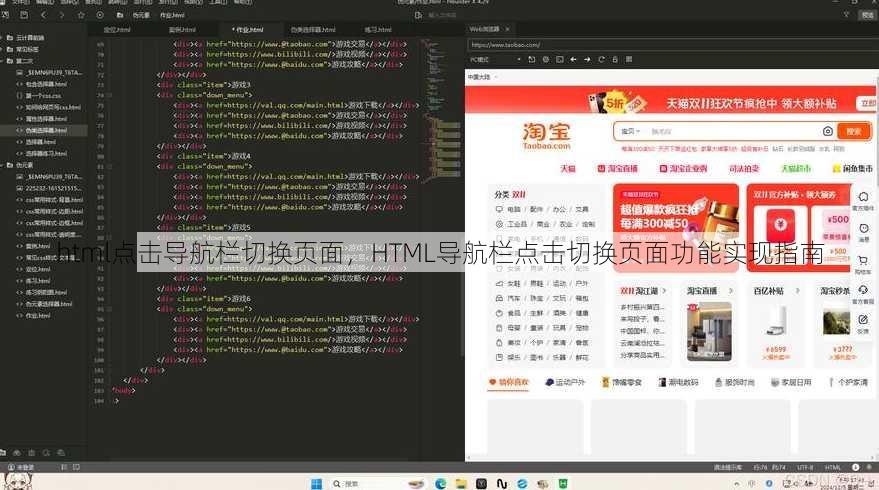Select the 运动户外 category tab on Taobao

click(x=565, y=382)
